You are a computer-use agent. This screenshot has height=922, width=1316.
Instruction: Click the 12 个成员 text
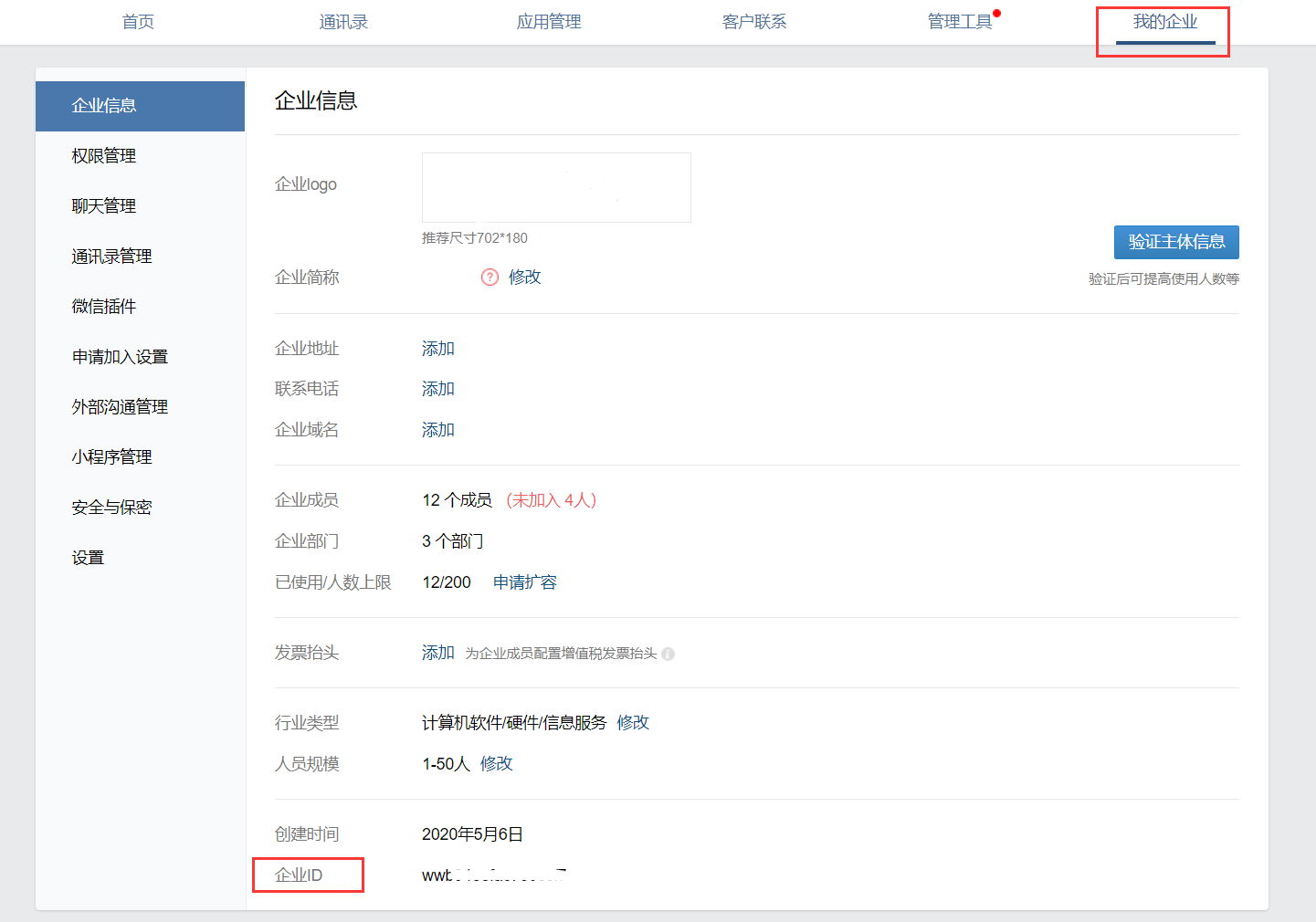[x=457, y=500]
